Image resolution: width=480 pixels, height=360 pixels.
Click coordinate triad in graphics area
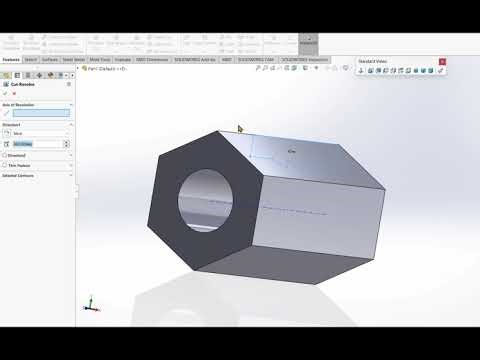click(x=91, y=304)
